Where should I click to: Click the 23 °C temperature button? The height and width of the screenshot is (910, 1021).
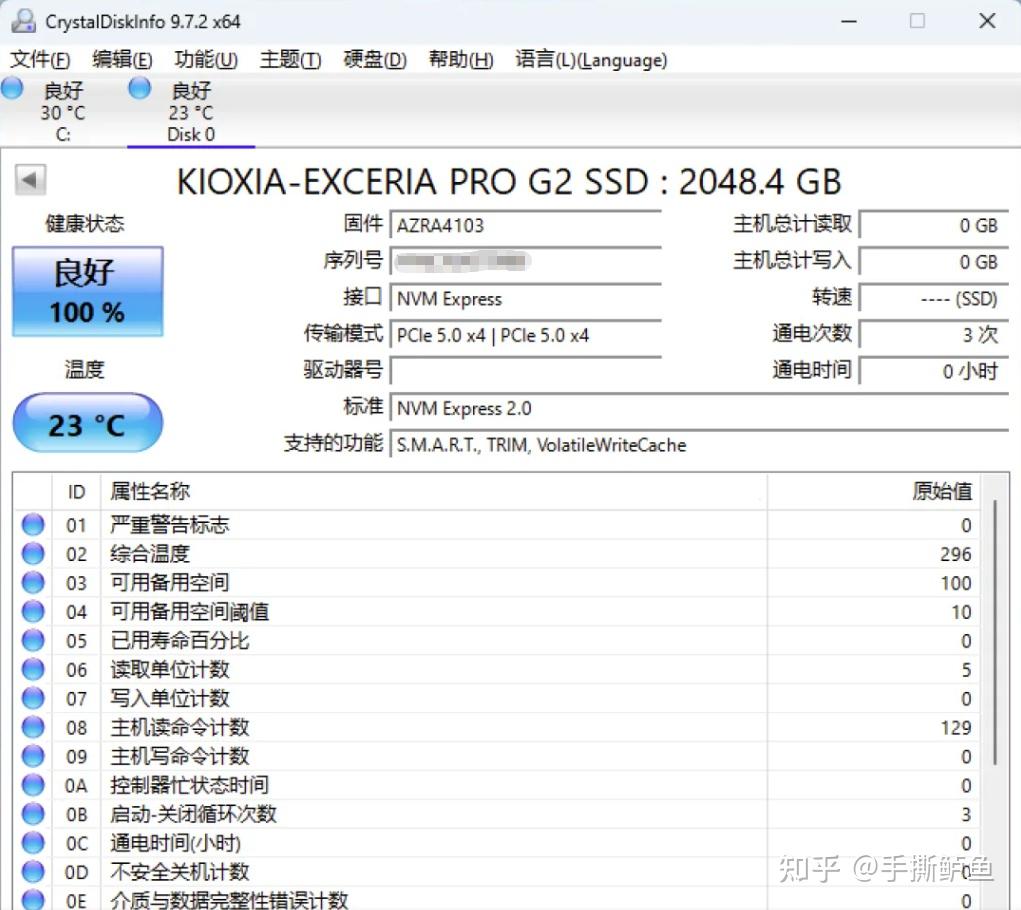tap(88, 423)
